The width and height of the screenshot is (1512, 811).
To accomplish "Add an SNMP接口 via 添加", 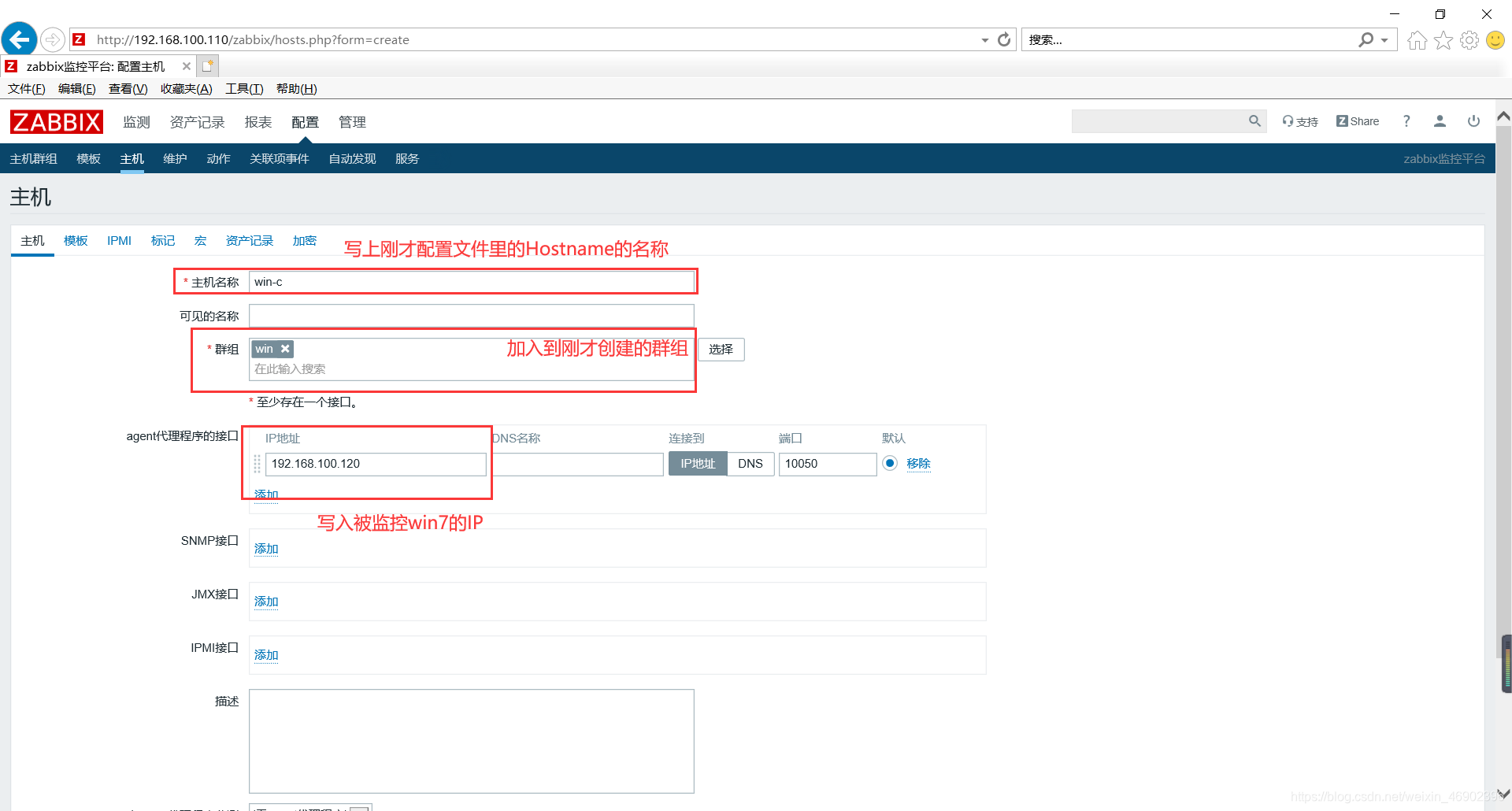I will [266, 549].
